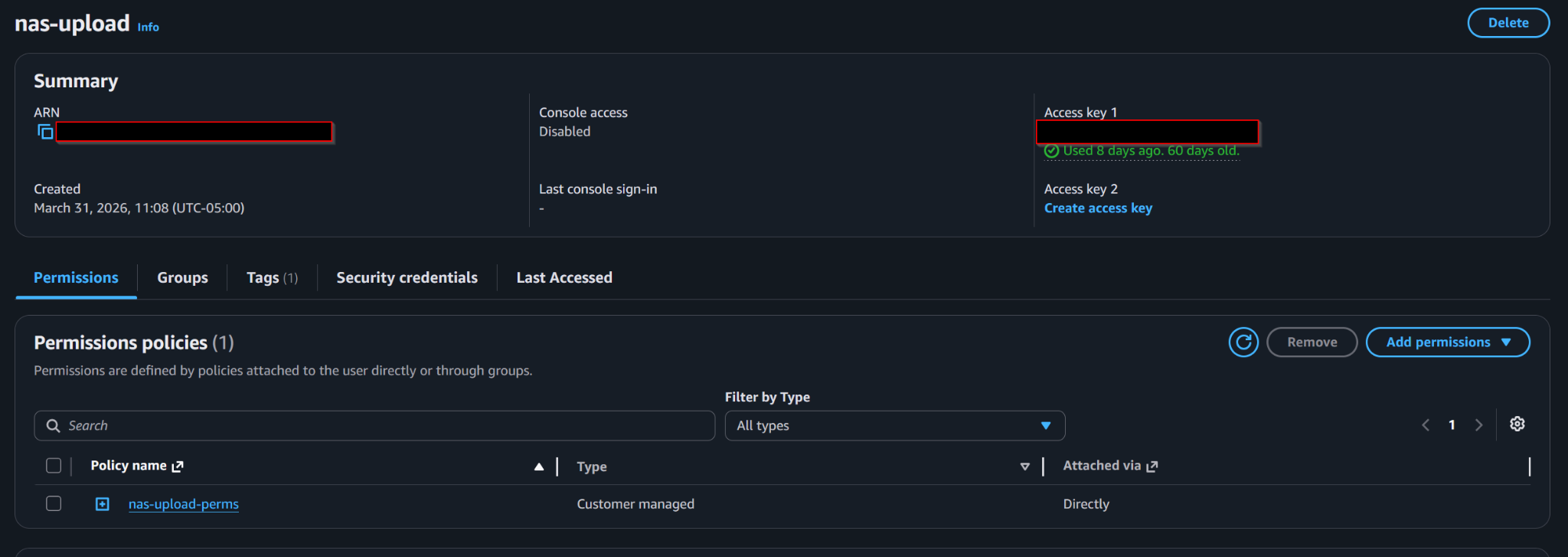The height and width of the screenshot is (557, 1568).
Task: Click the Attached via external link icon
Action: 1152,467
